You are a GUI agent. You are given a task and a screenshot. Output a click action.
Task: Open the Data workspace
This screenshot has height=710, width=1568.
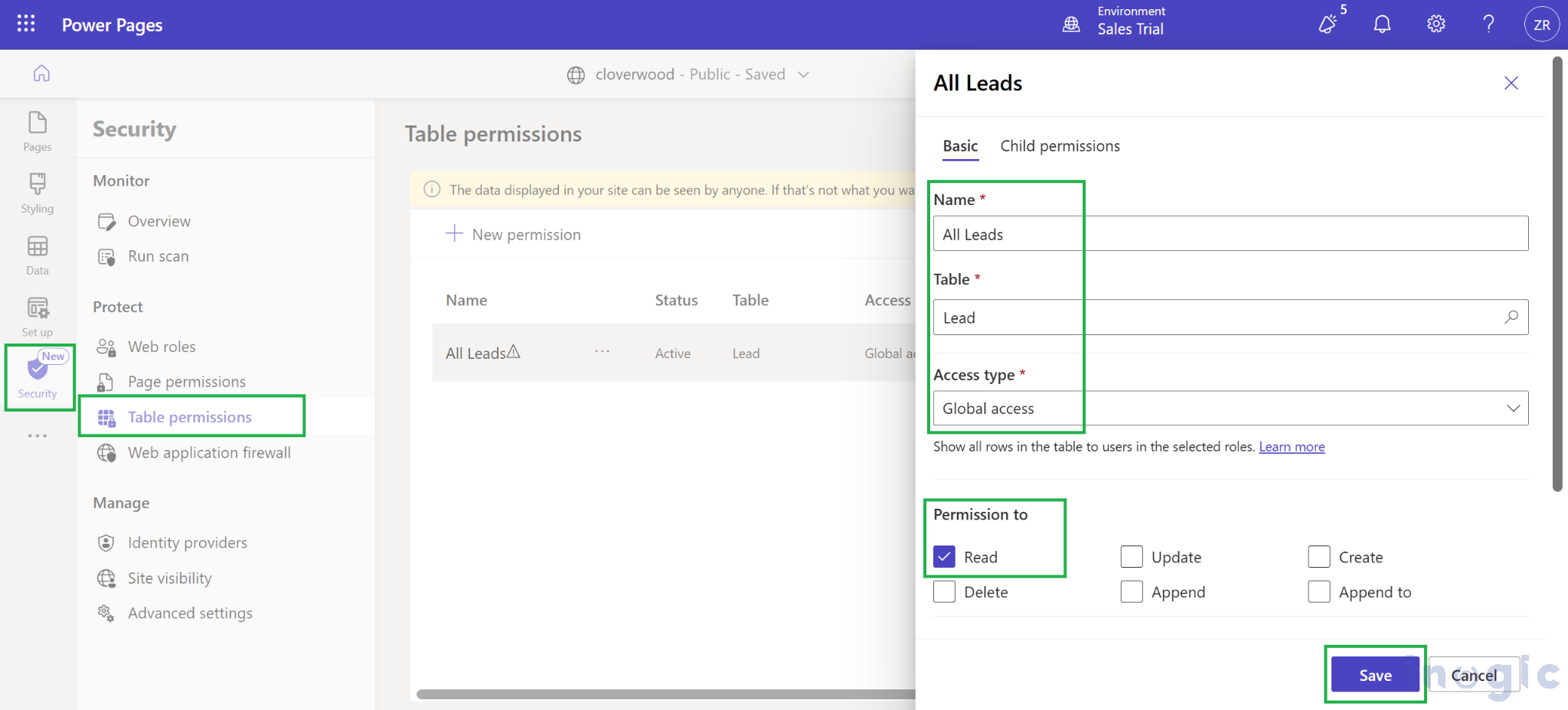coord(36,255)
